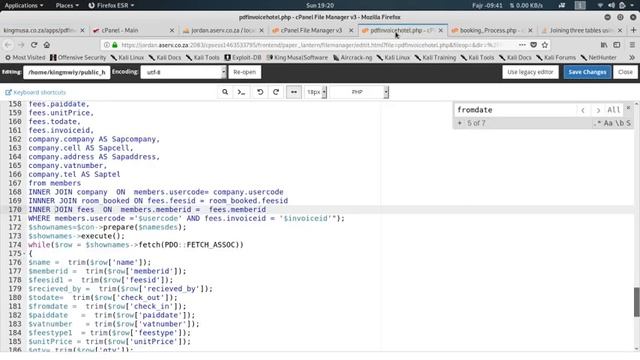Click Use legacy editor button

[x=530, y=72]
